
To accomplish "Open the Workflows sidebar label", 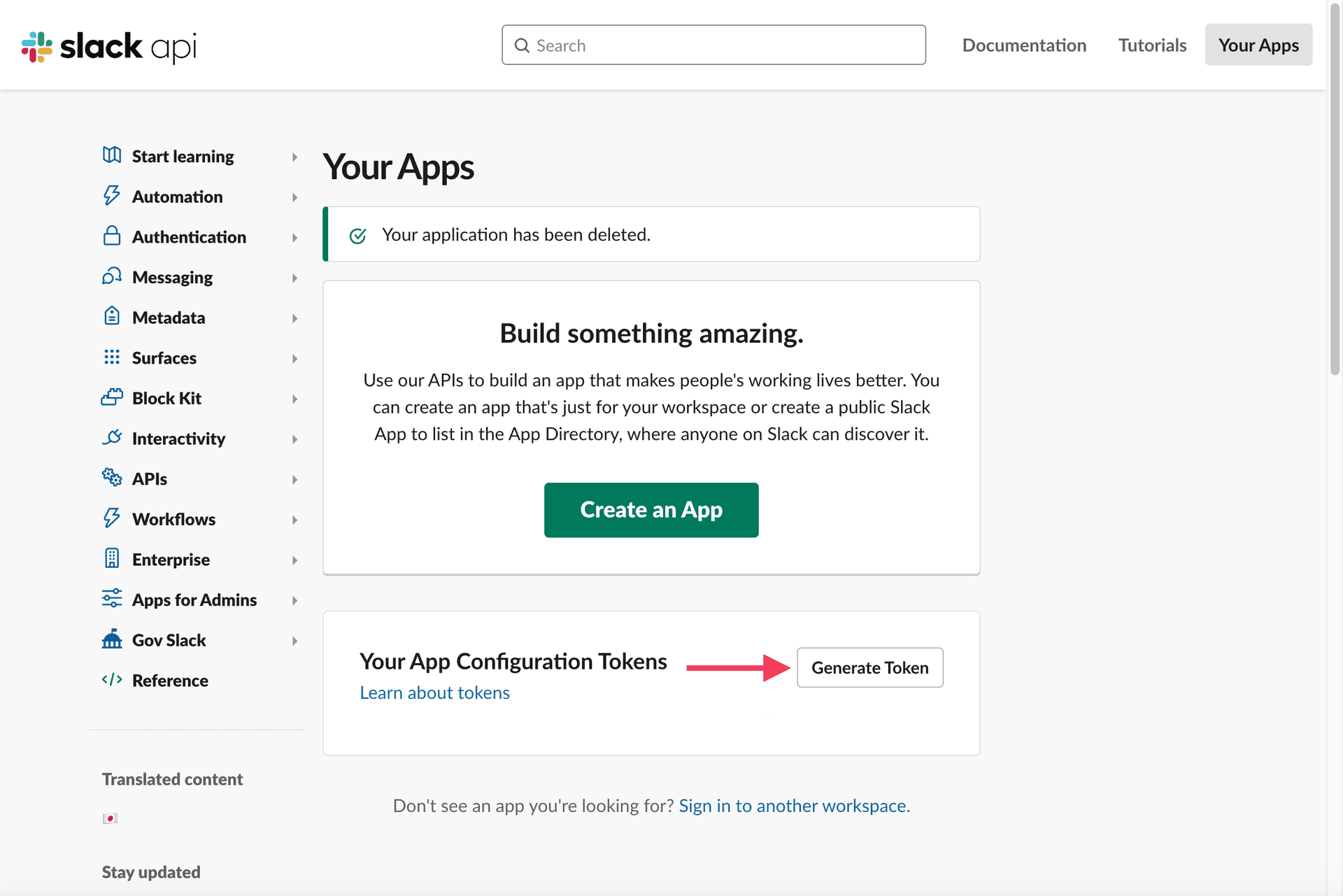I will [173, 519].
